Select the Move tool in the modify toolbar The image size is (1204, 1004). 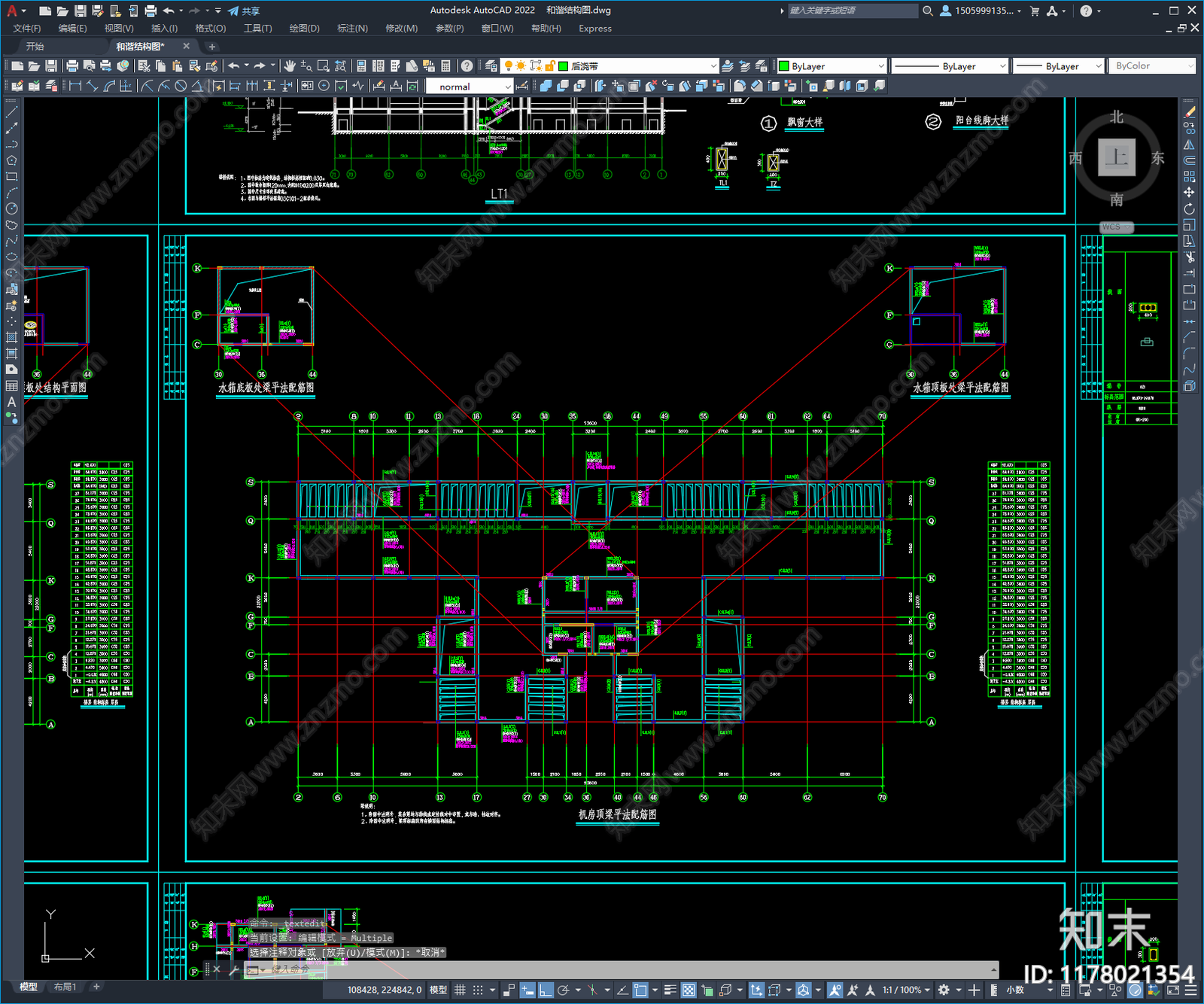(1189, 193)
